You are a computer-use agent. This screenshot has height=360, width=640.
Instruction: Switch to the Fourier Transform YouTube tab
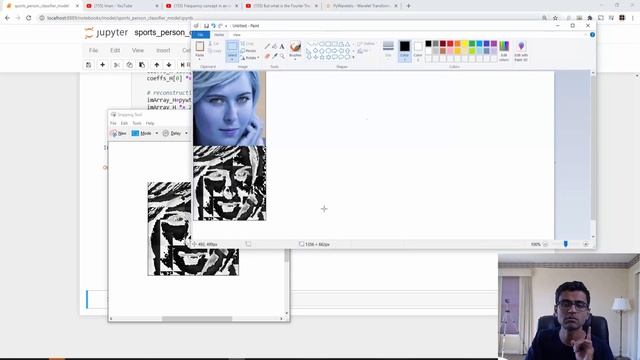tap(282, 6)
